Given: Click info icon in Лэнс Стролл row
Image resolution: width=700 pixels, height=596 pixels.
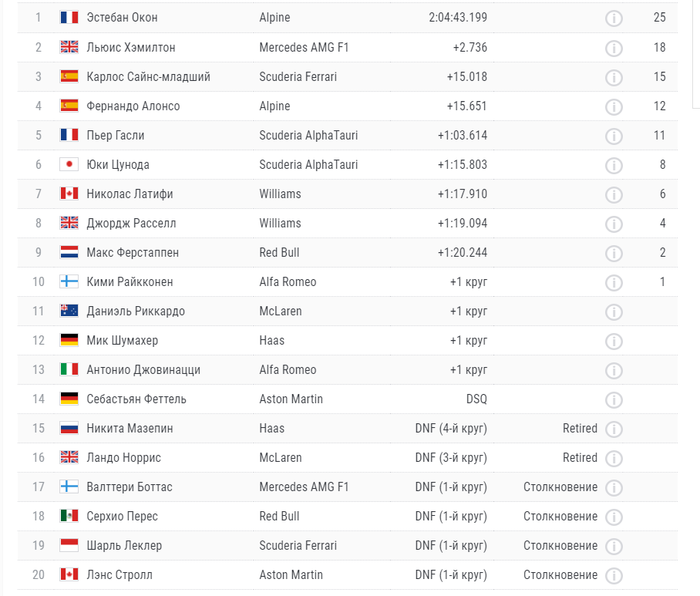Looking at the screenshot, I should pos(614,576).
